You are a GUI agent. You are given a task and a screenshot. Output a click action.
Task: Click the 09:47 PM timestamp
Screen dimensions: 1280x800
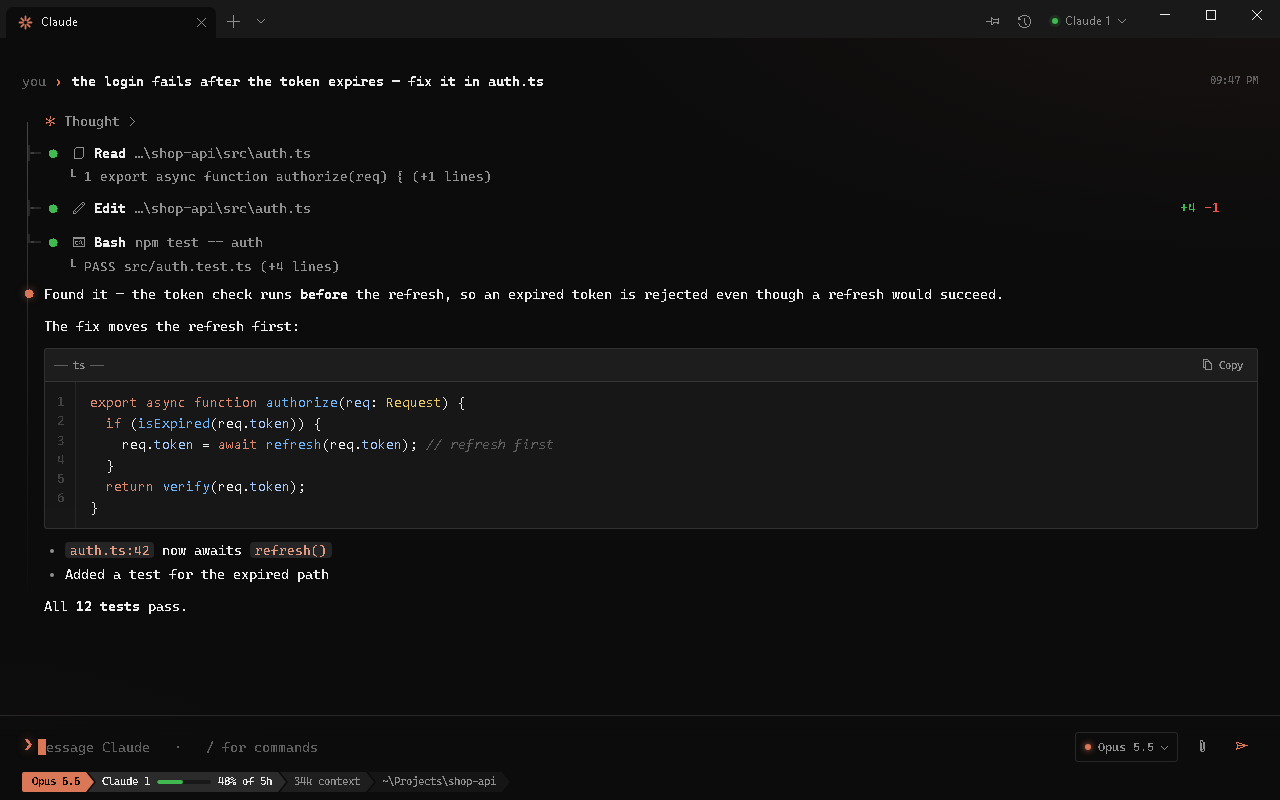coord(1234,80)
